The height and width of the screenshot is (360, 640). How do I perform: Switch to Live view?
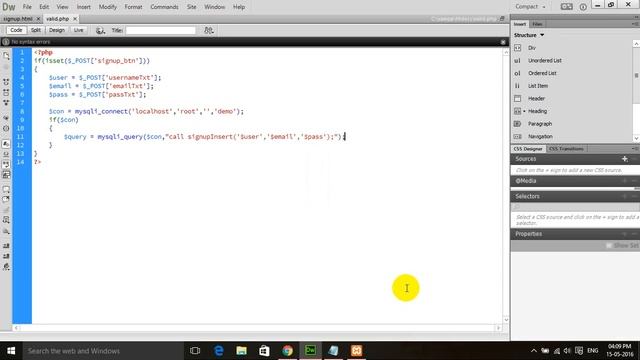78,30
